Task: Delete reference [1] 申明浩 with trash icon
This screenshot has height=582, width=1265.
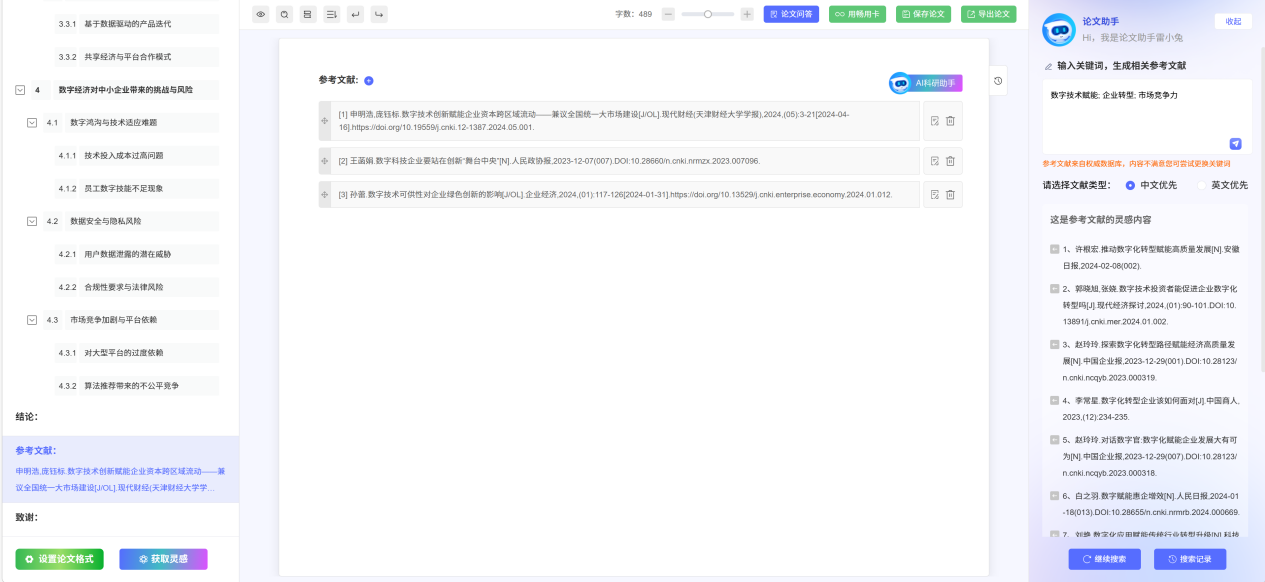Action: click(950, 121)
